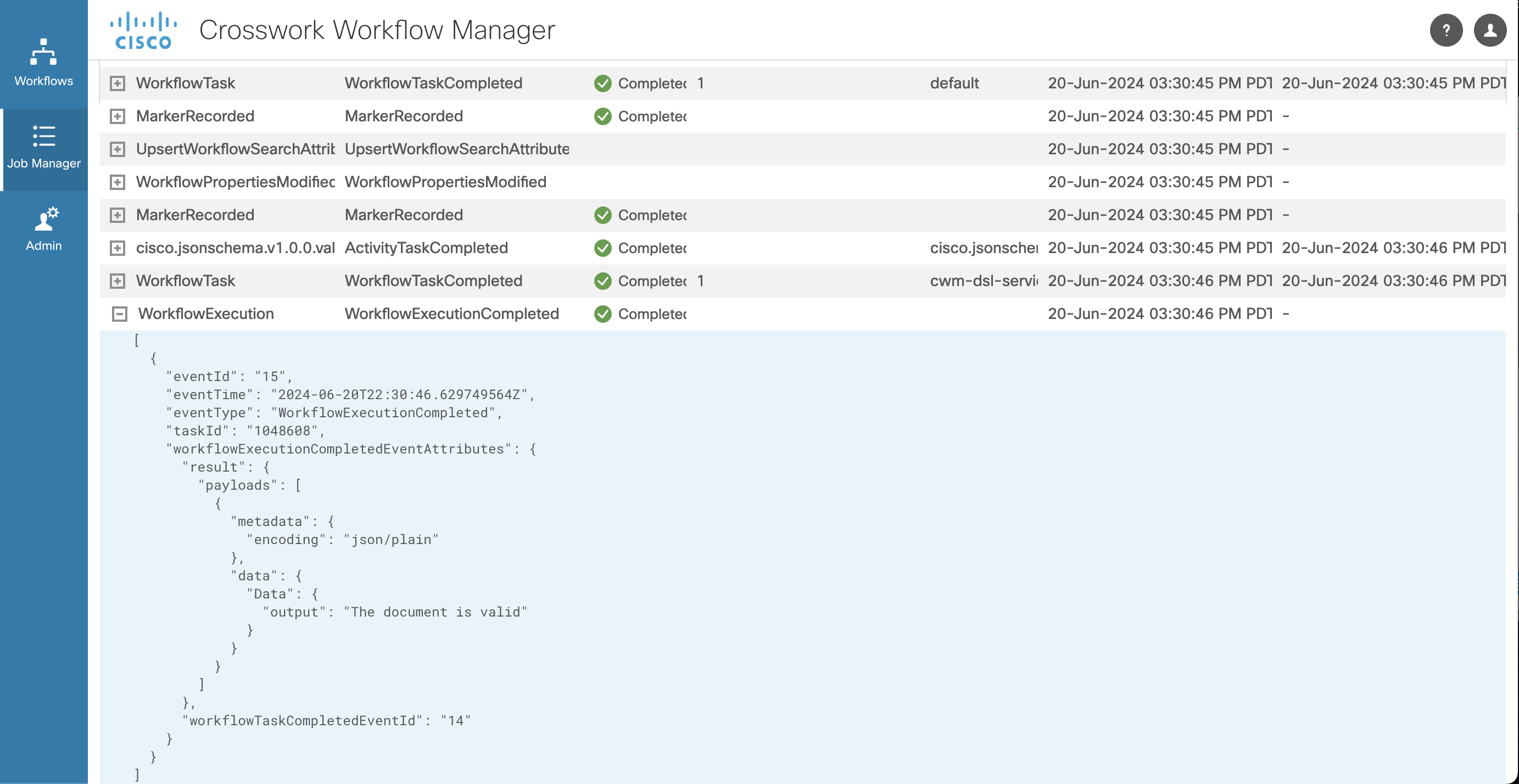Click the WorkflowExecutionCompleted event type text
Image resolution: width=1519 pixels, height=784 pixels.
451,313
